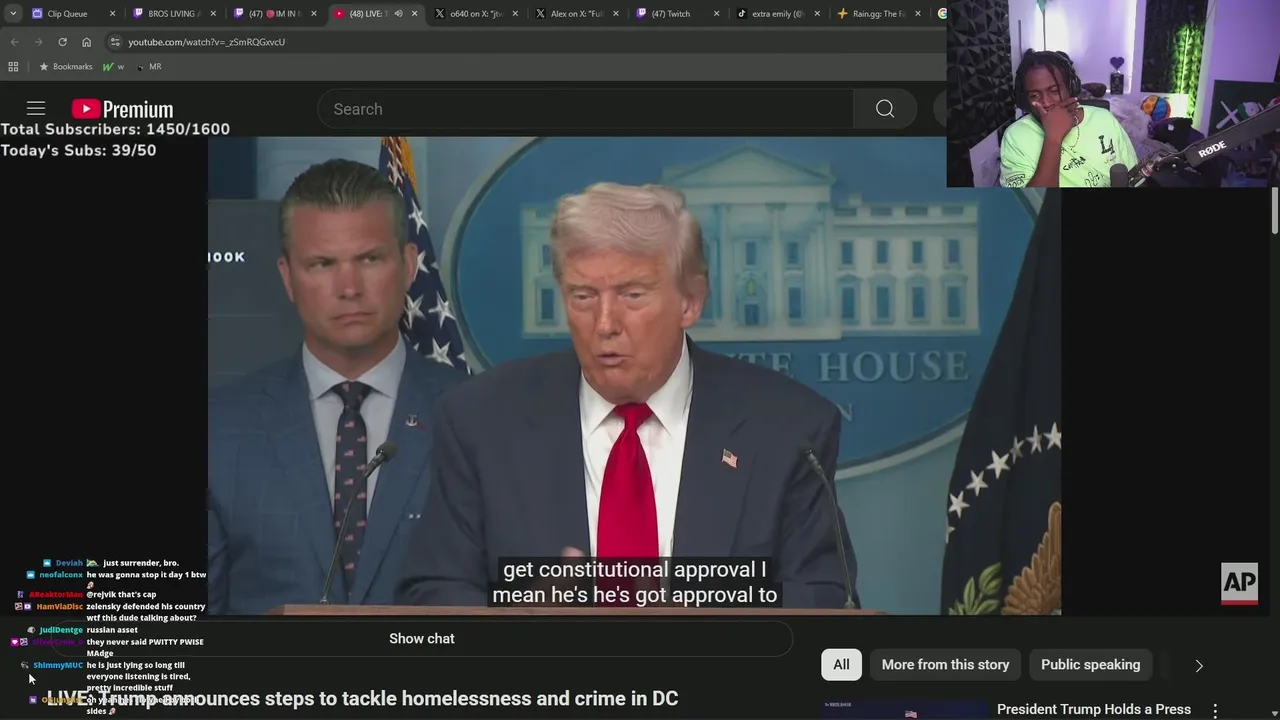
Task: Click the AP logo watermark on video
Action: 1239,583
